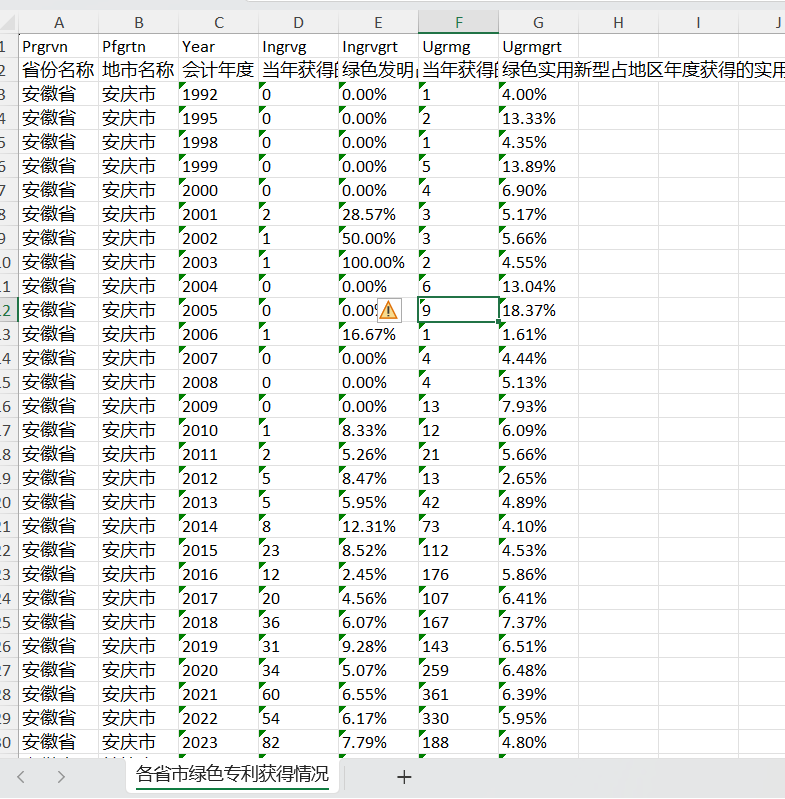Click the 7.93% cell
This screenshot has height=799, width=785.
pyautogui.click(x=538, y=407)
